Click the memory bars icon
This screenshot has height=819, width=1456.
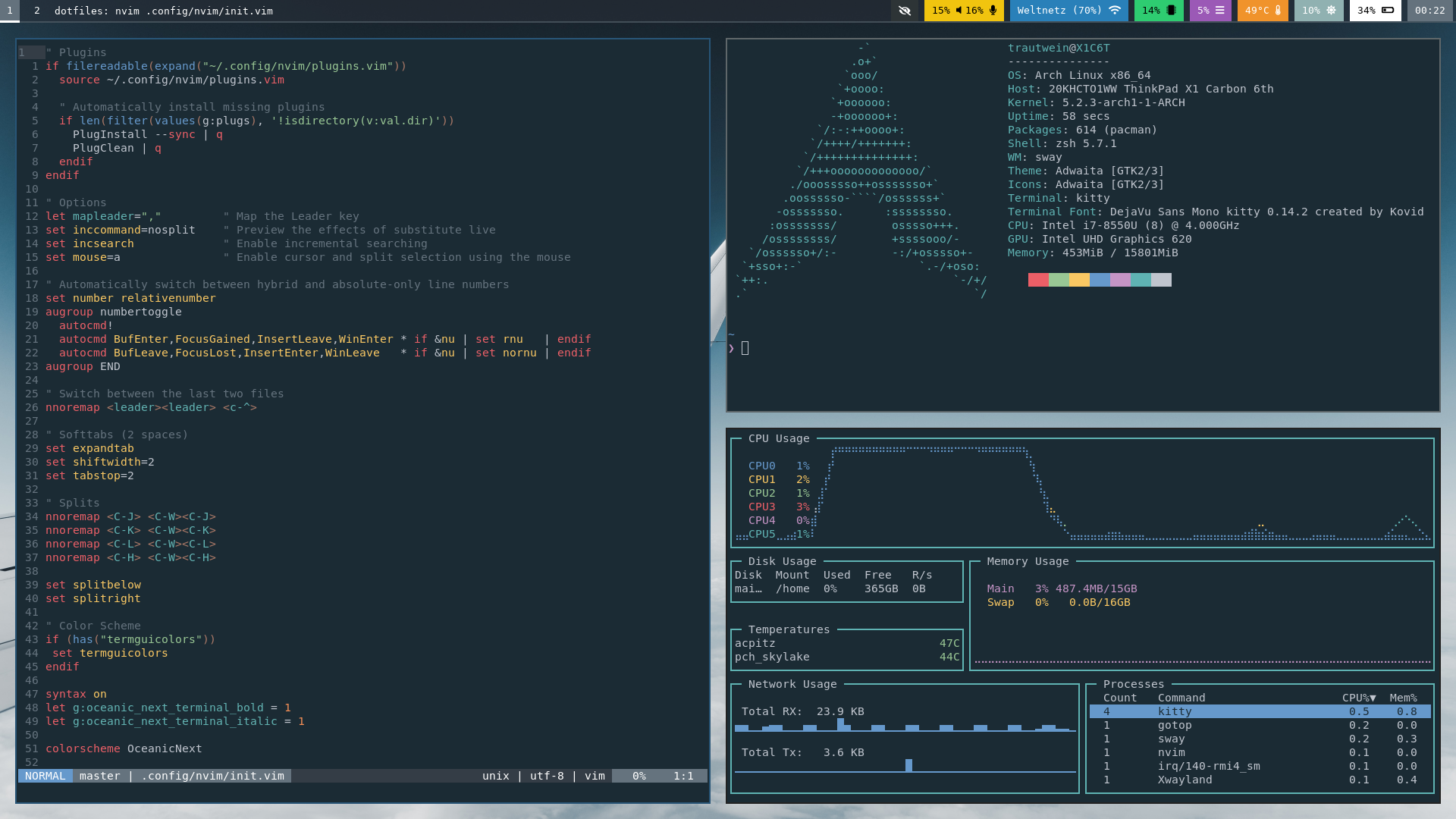pyautogui.click(x=1219, y=11)
